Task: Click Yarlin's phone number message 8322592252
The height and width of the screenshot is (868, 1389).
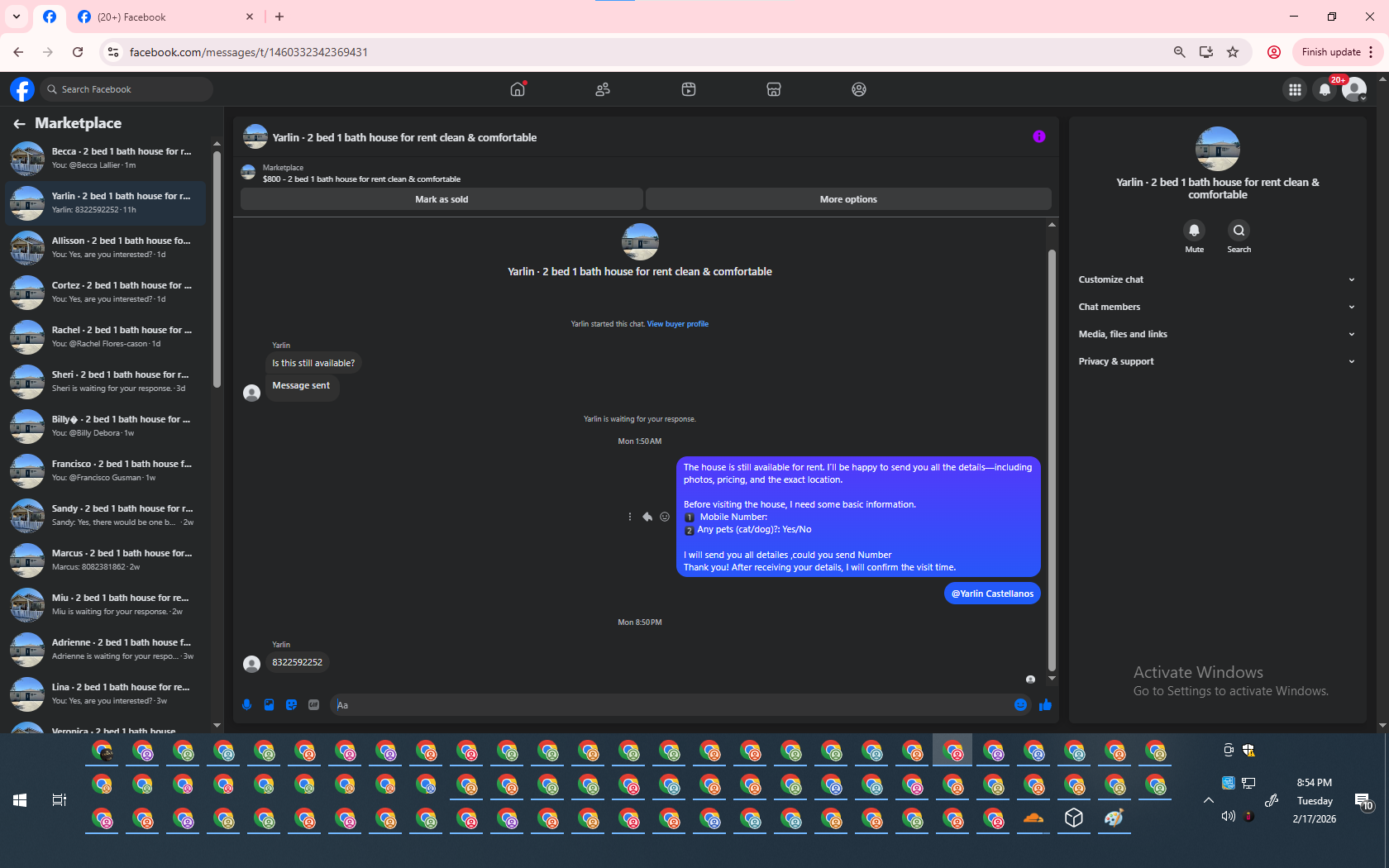Action: point(298,662)
